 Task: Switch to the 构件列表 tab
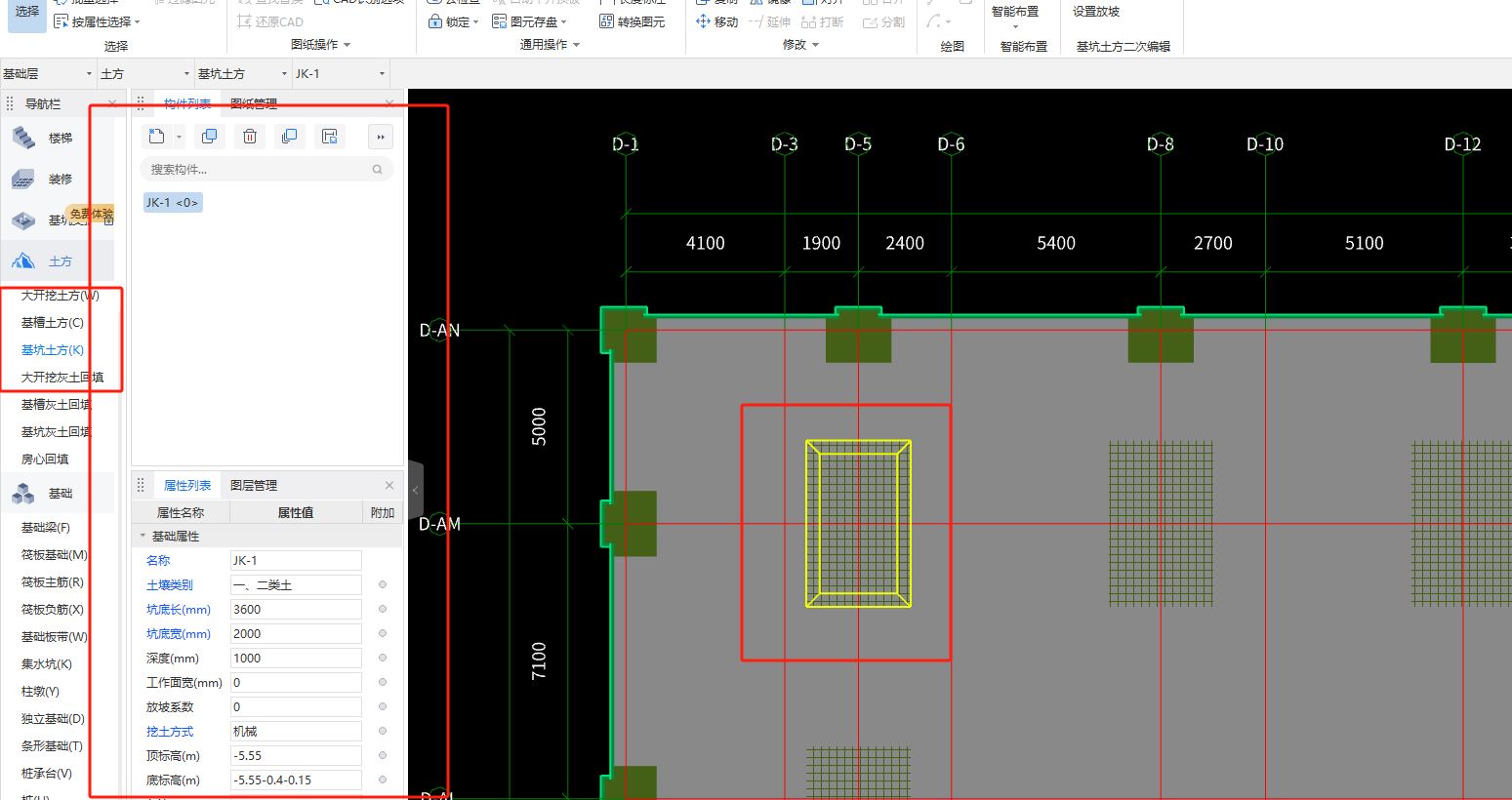(x=187, y=103)
